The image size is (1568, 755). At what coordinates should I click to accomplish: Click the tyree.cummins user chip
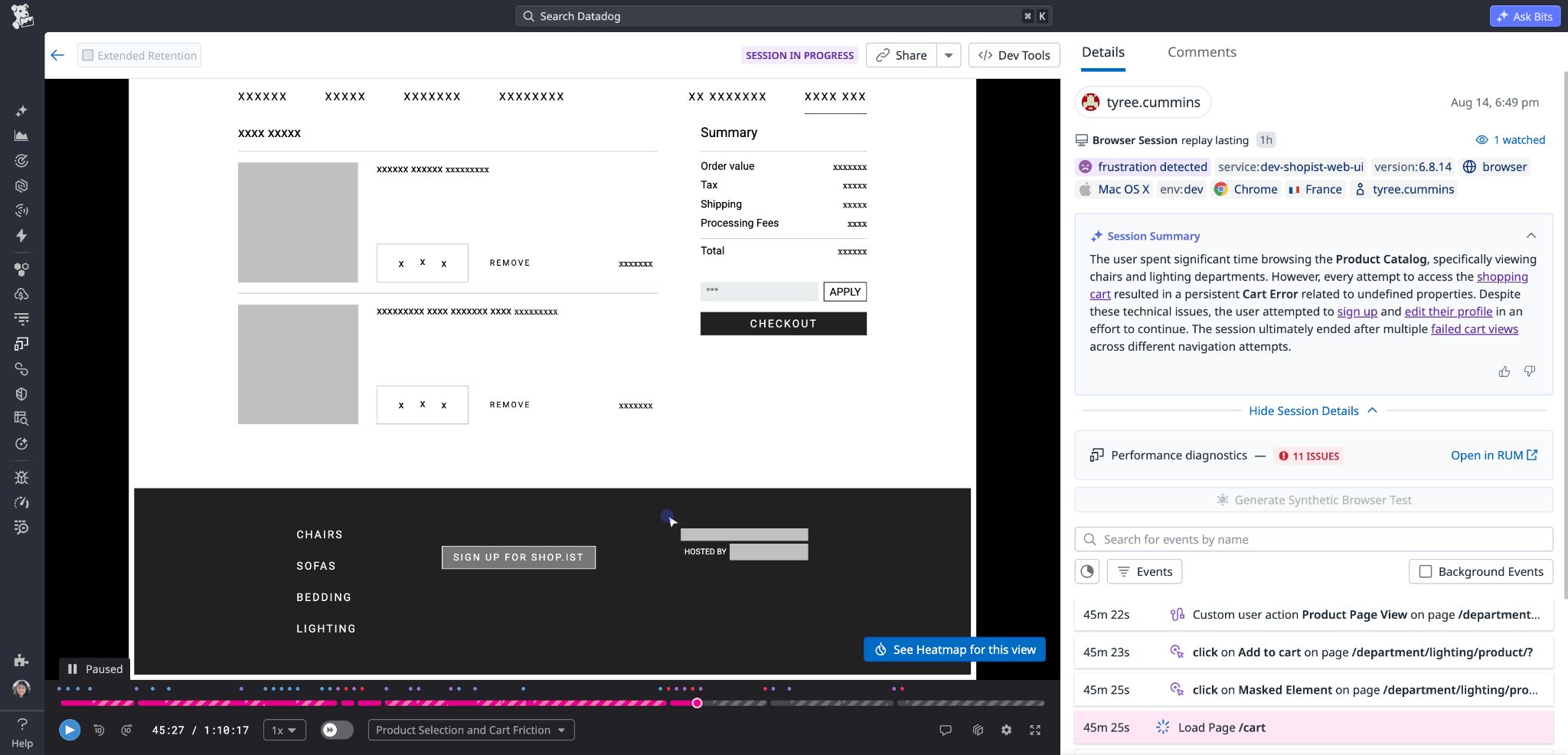[x=1142, y=102]
